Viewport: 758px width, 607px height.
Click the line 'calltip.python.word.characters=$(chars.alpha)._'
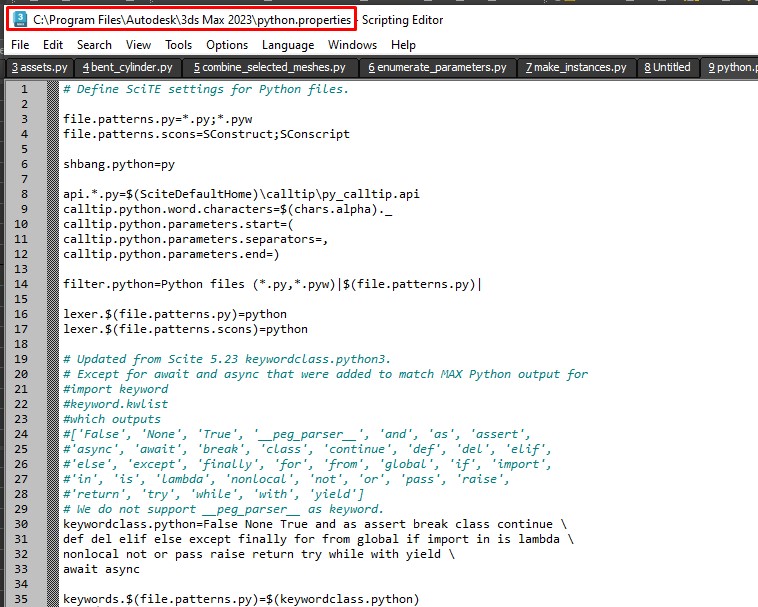[x=228, y=209]
